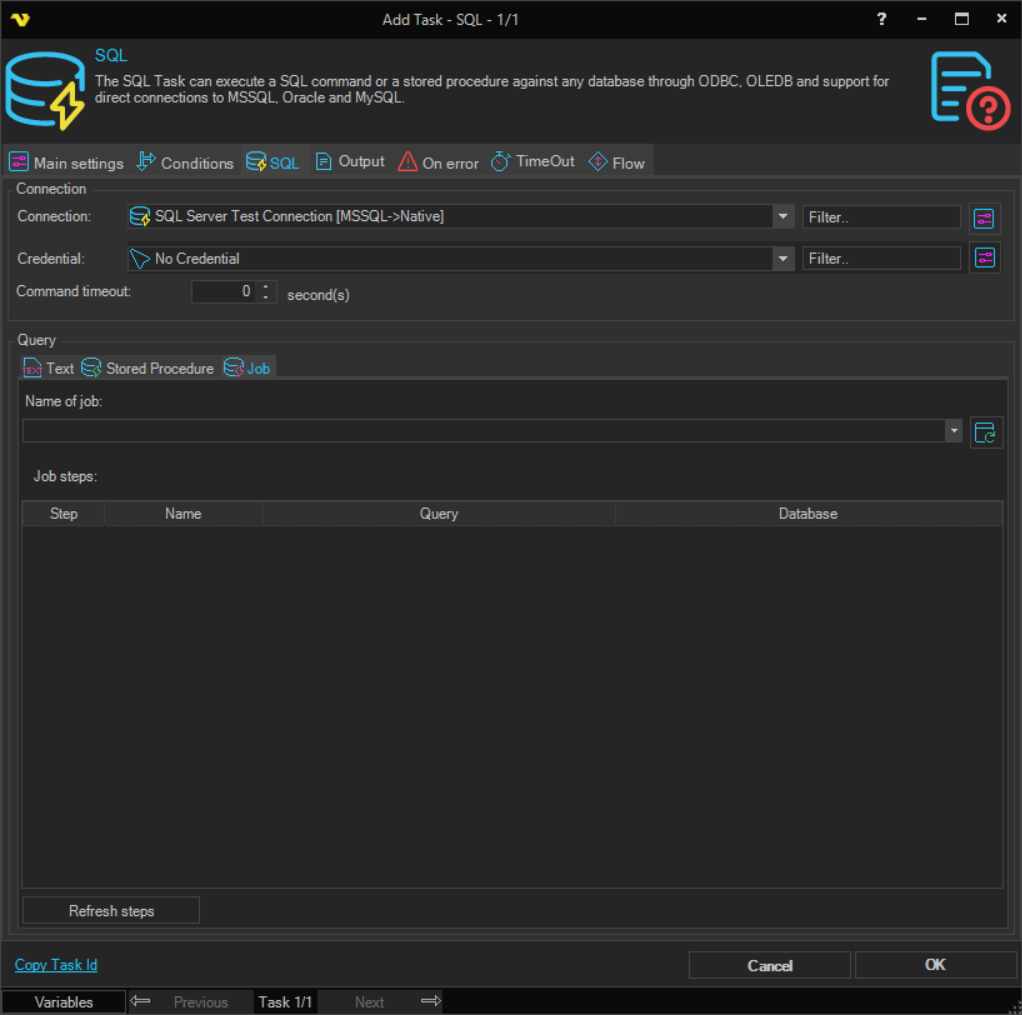Image resolution: width=1022 pixels, height=1015 pixels.
Task: Open connection settings icon beside Connection filter
Action: tap(985, 217)
